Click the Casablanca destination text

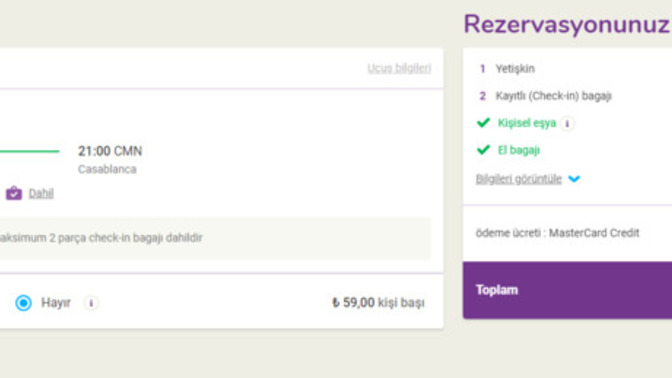coord(107,169)
